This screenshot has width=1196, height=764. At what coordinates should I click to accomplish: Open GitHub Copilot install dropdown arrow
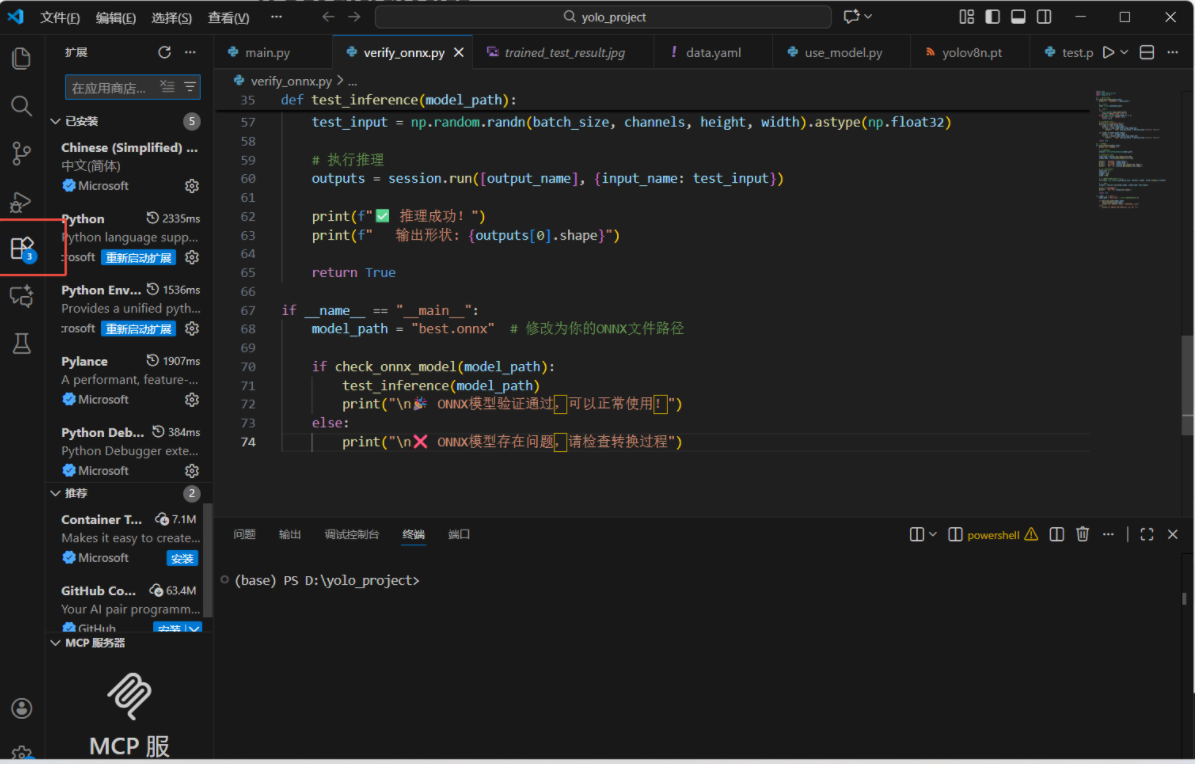(x=194, y=629)
